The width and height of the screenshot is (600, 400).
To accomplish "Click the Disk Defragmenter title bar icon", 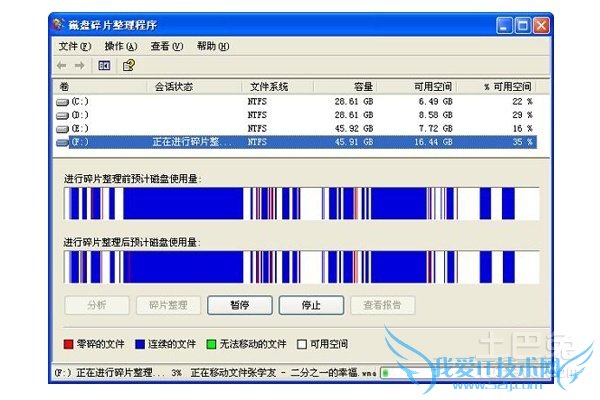I will [60, 23].
